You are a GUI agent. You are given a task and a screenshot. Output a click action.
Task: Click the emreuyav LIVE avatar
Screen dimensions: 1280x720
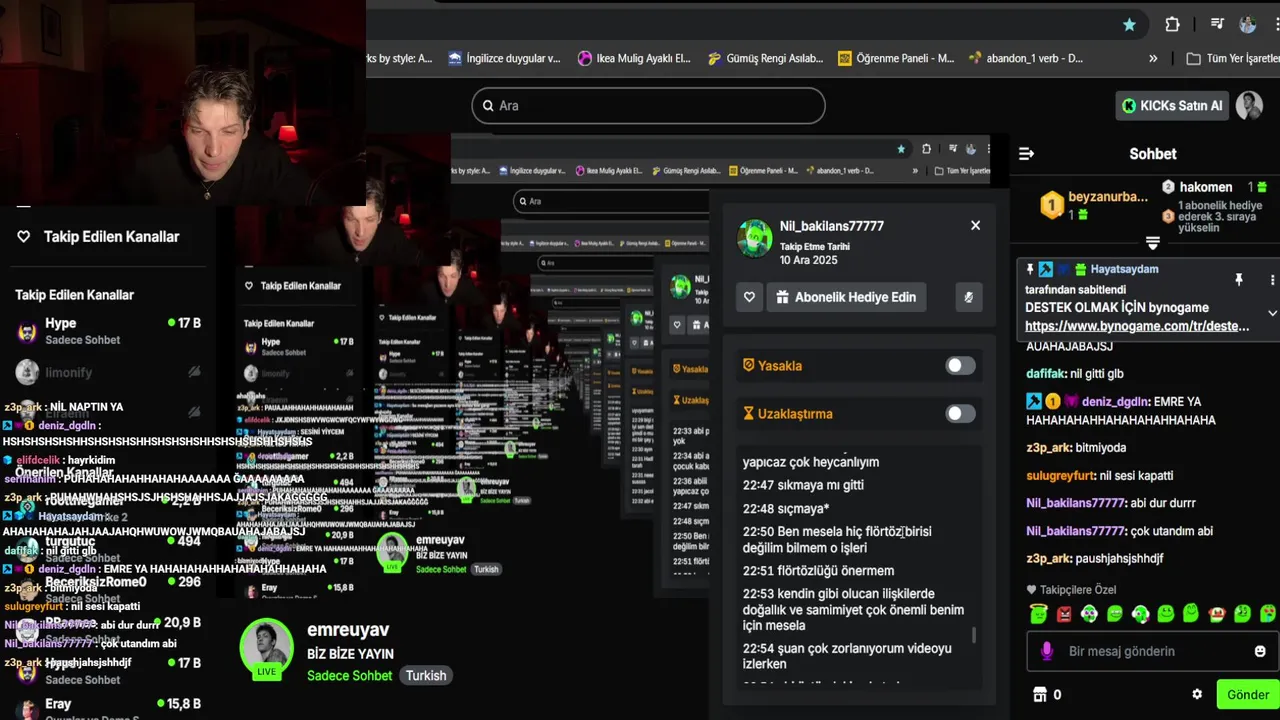(266, 646)
